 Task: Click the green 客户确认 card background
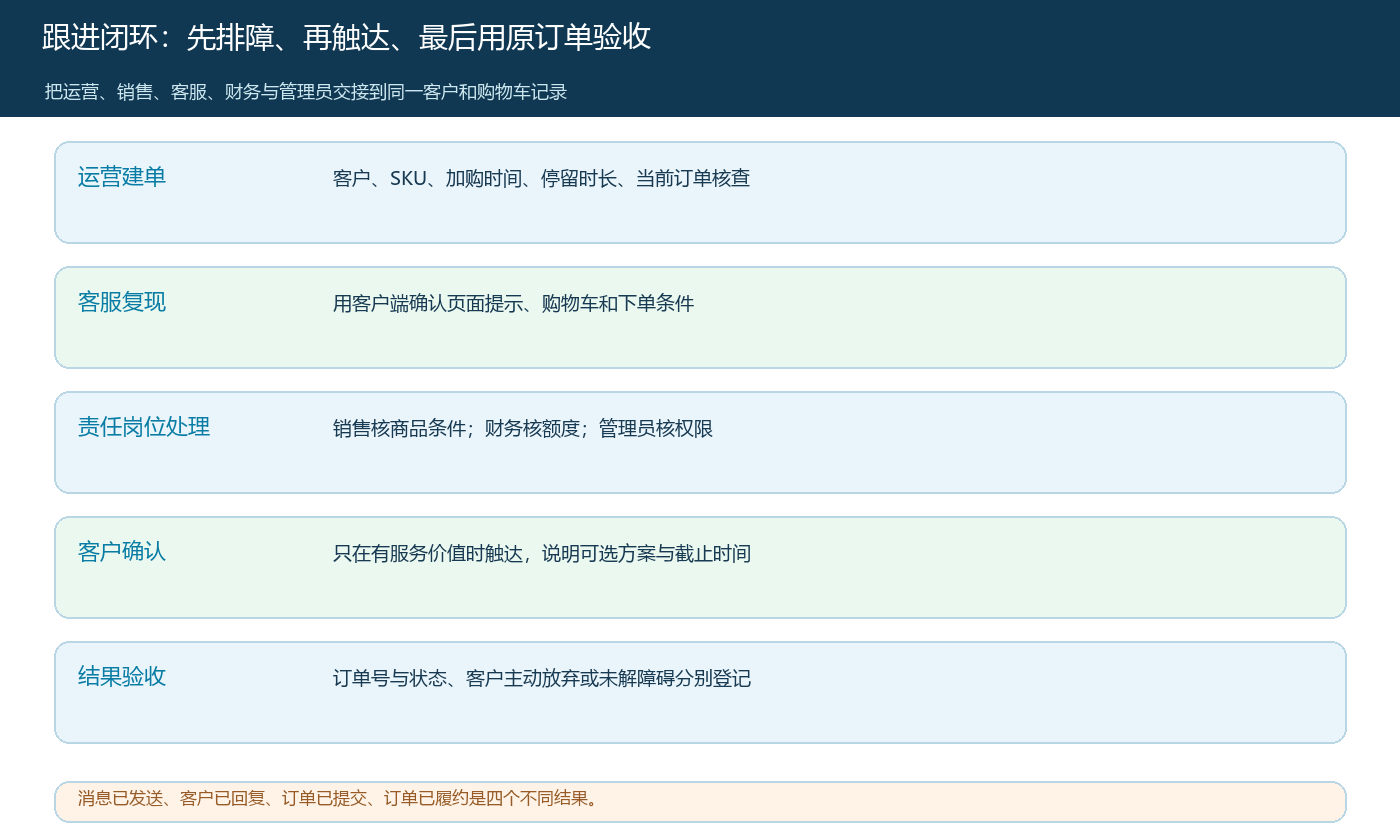[700, 567]
